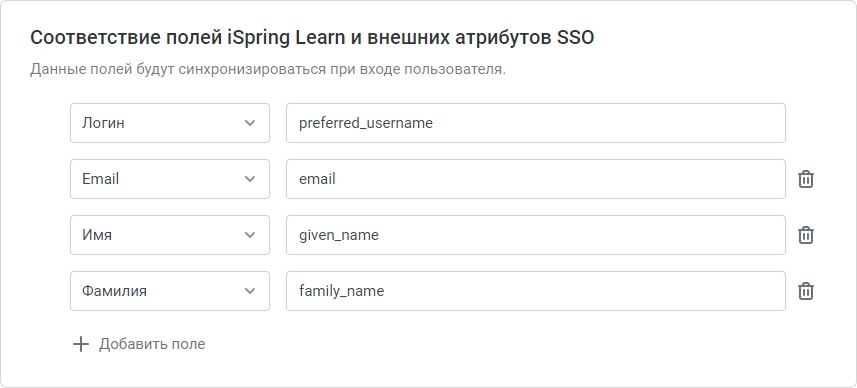The image size is (857, 388).
Task: Remove the given_name mapping via trash icon
Action: pyautogui.click(x=806, y=235)
